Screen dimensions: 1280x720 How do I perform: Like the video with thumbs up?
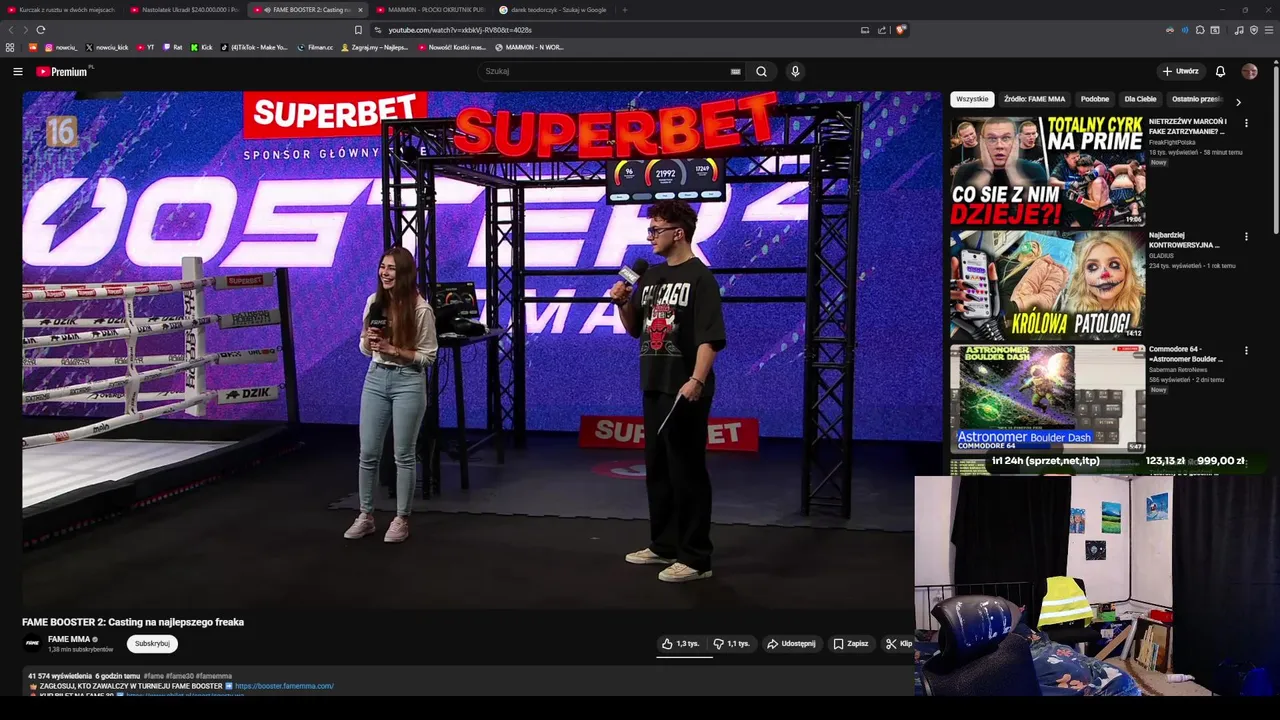pos(681,644)
